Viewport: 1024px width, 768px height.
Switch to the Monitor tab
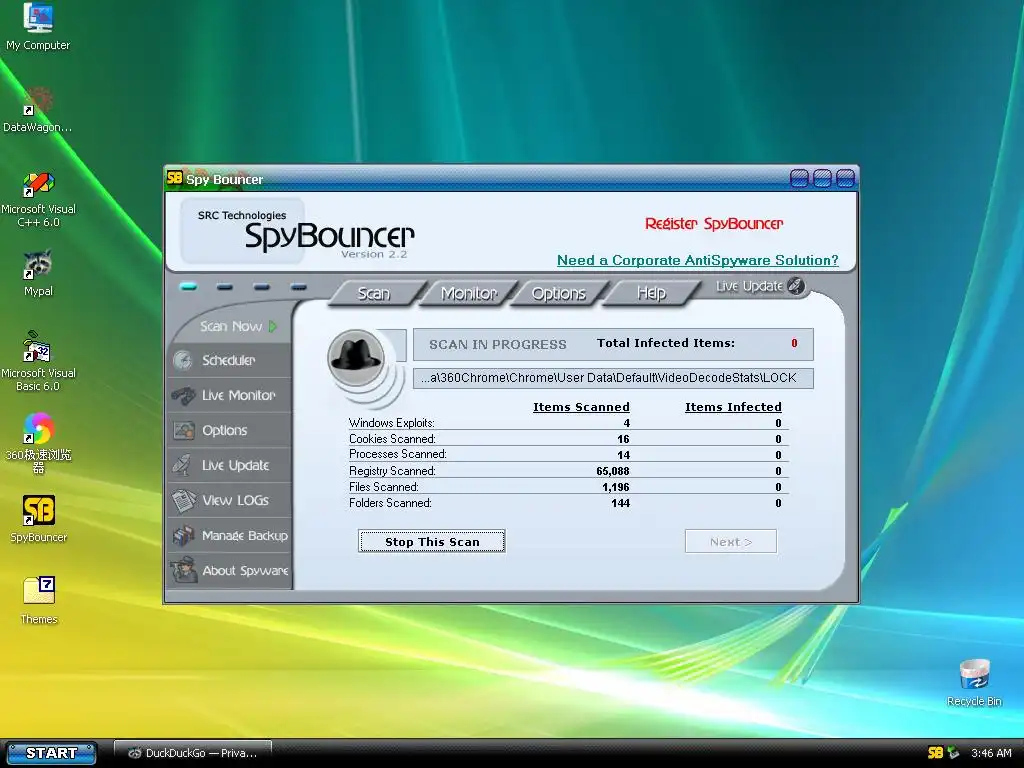[x=468, y=293]
